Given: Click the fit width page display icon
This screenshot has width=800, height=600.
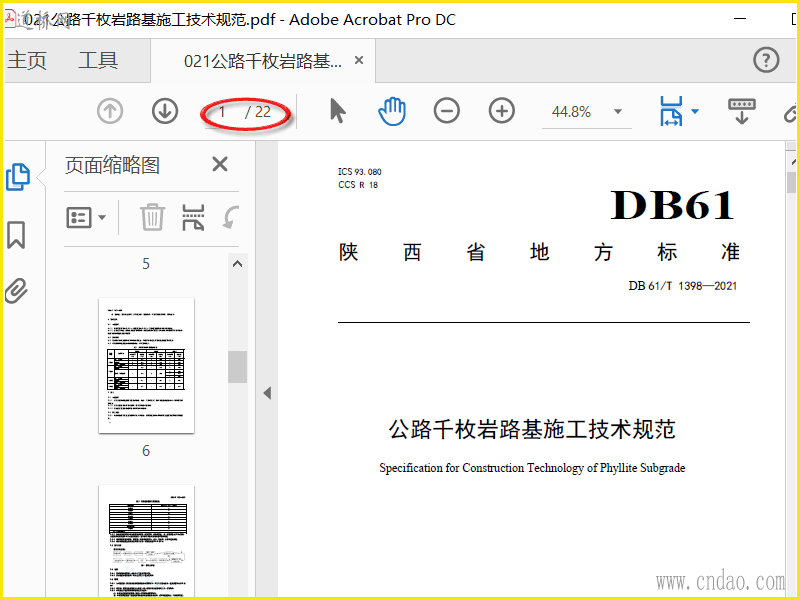Looking at the screenshot, I should [x=671, y=111].
